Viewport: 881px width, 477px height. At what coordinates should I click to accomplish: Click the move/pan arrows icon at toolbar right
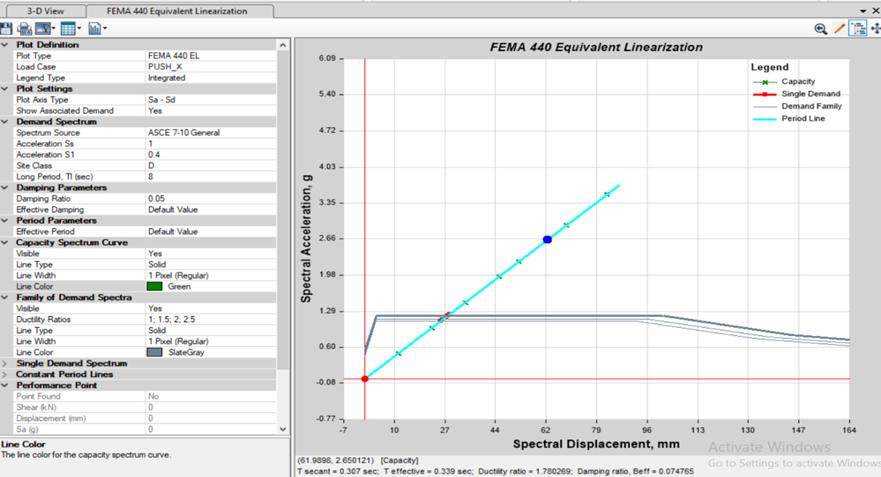tap(875, 28)
